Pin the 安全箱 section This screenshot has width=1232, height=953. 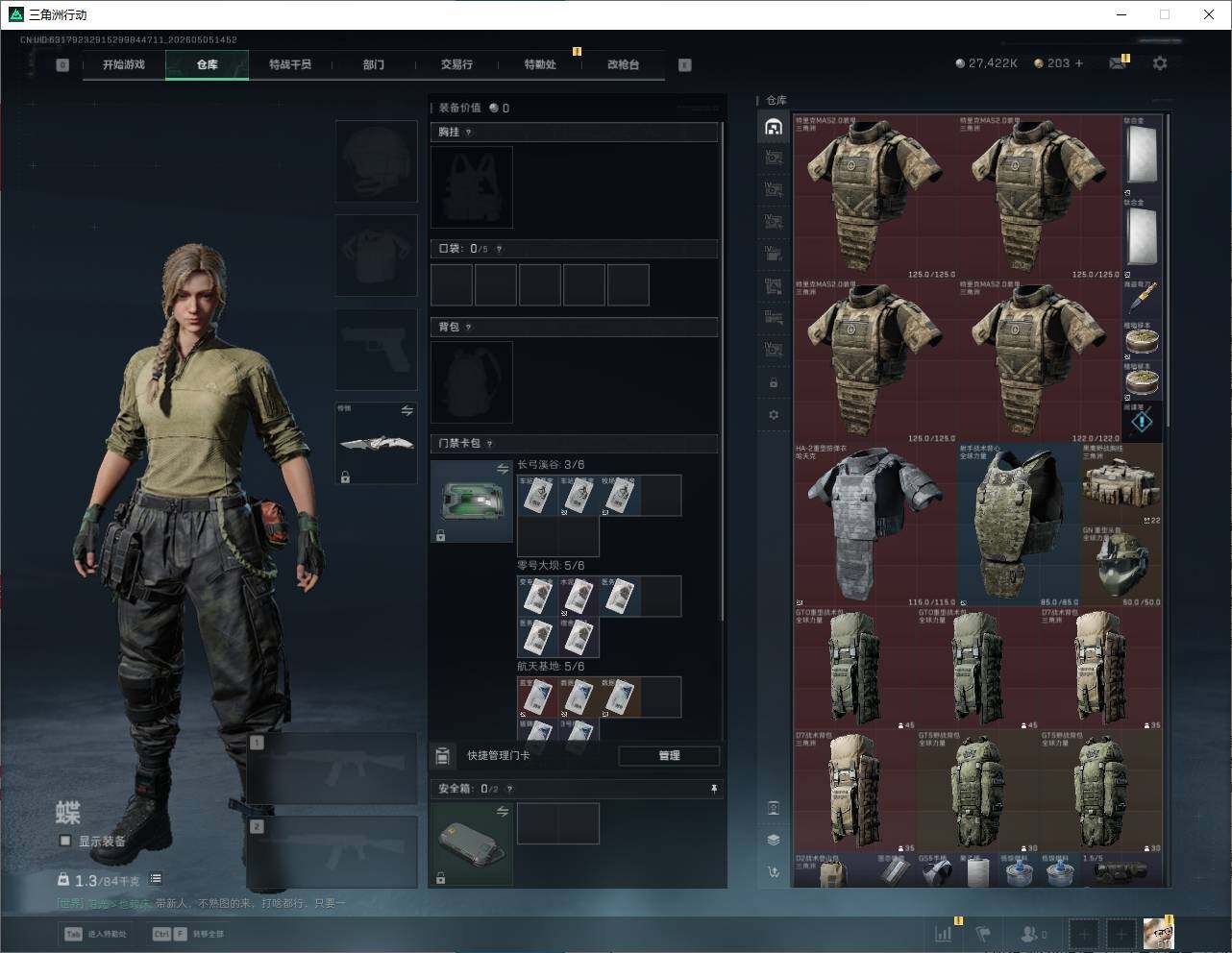[713, 789]
